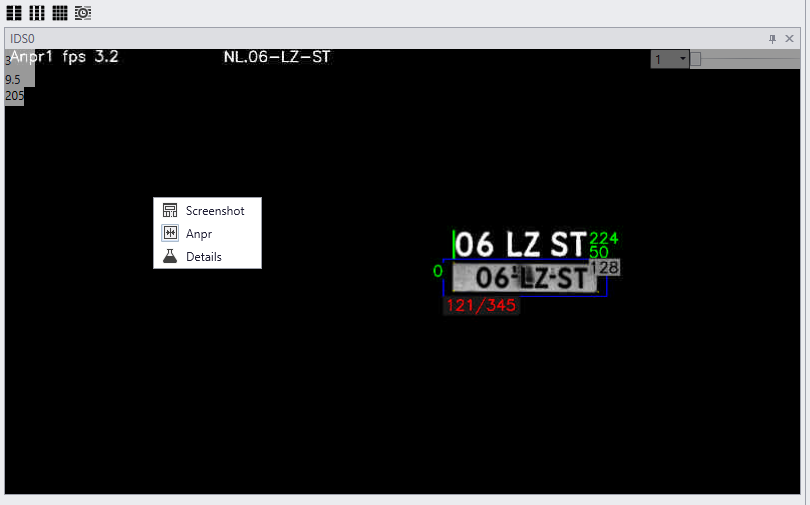Click the gray 128 value box
Image resolution: width=810 pixels, height=505 pixels.
(x=604, y=267)
